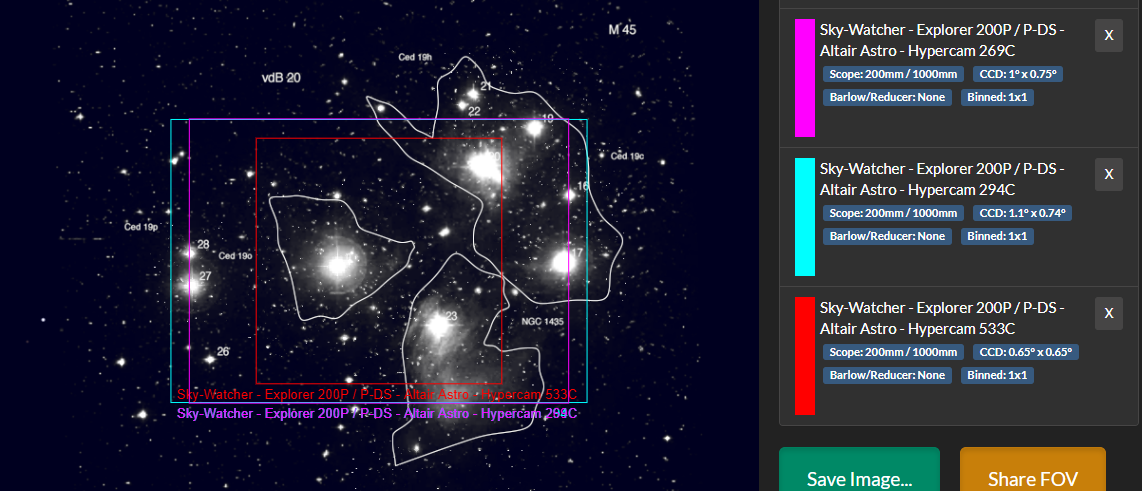The width and height of the screenshot is (1142, 491).
Task: Select the magenta swatch for Hypercam 269C
Action: (805, 78)
